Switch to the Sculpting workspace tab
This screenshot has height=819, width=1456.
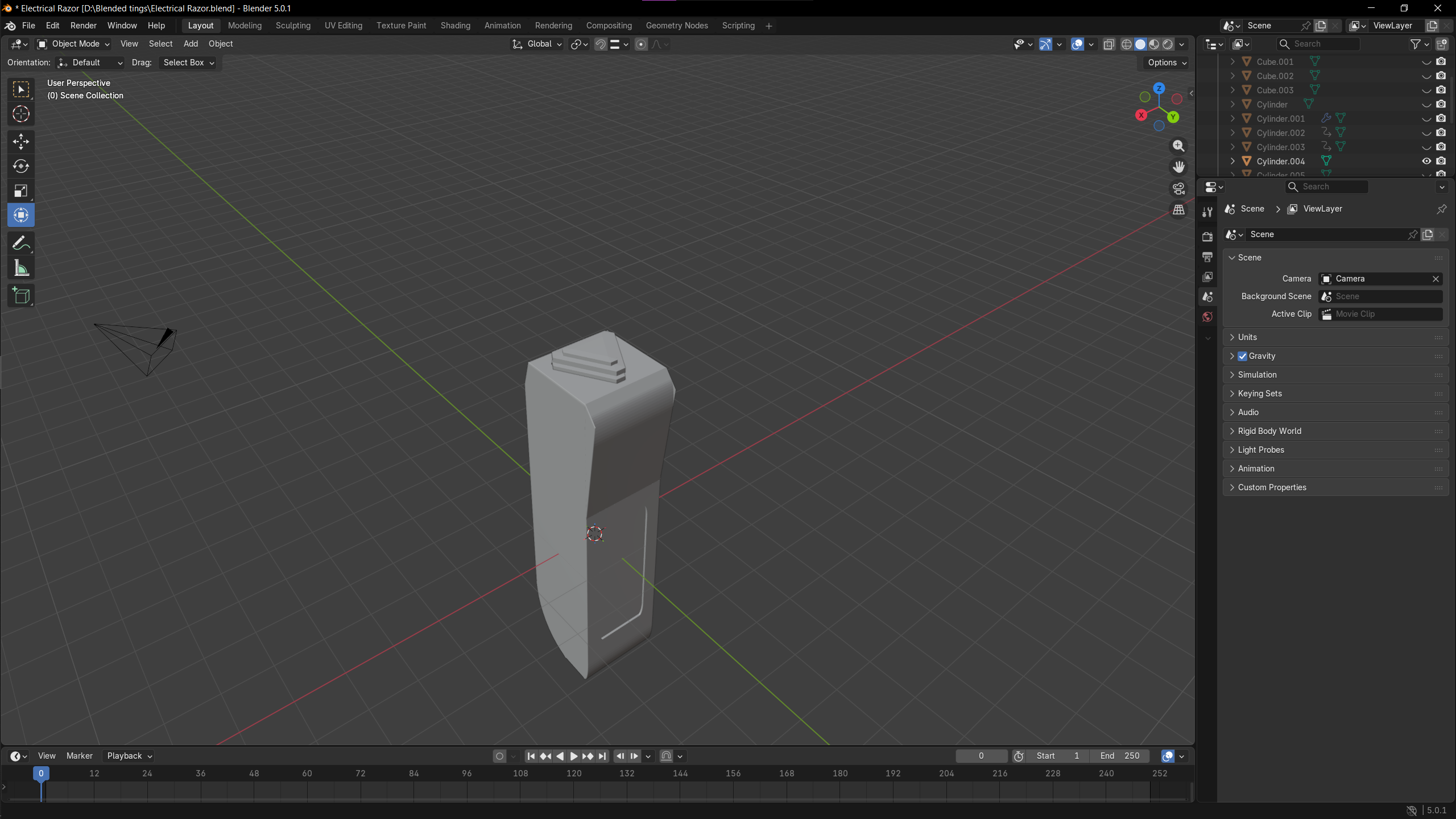(x=293, y=26)
